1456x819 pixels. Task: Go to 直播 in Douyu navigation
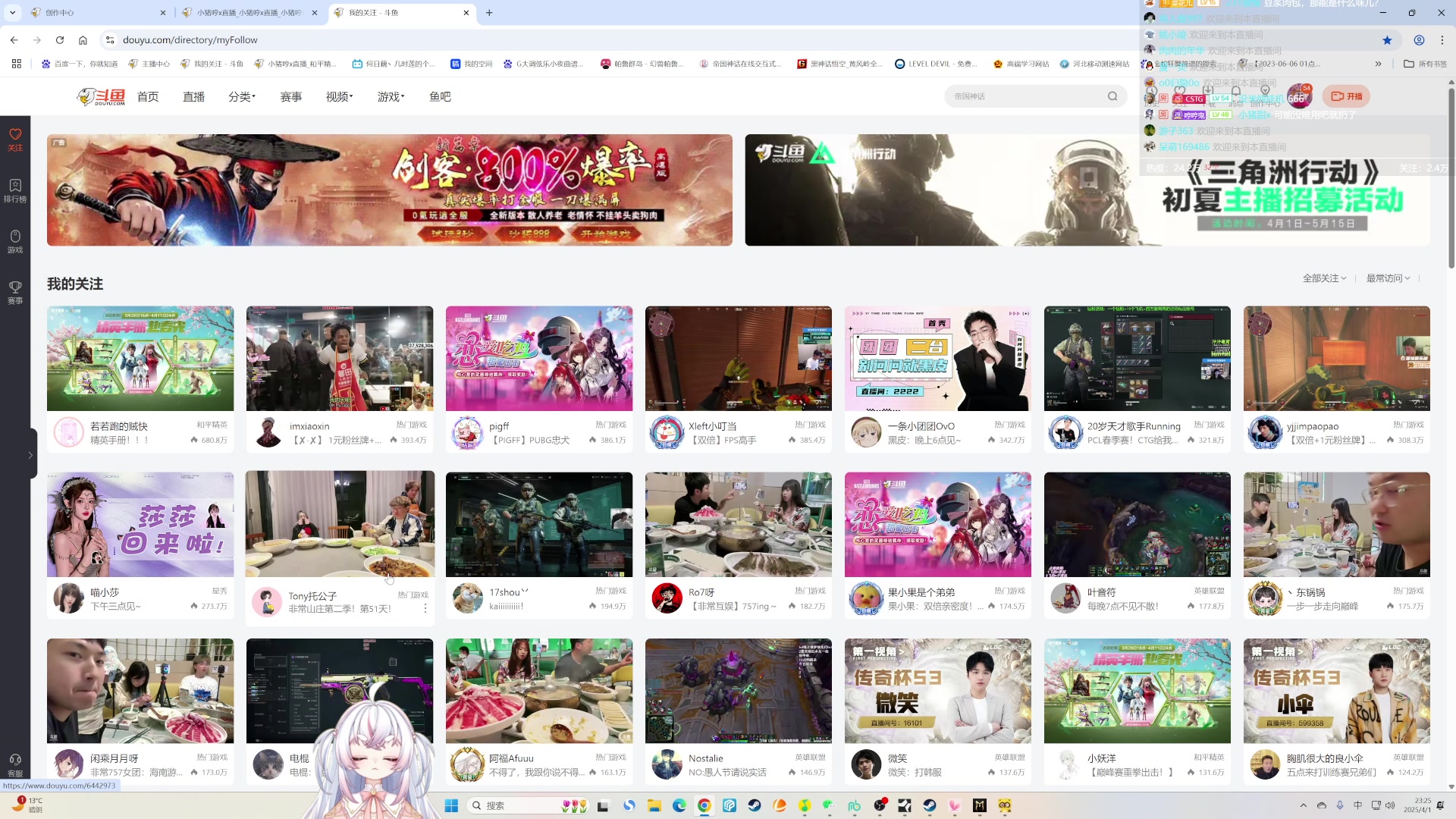coord(193,96)
